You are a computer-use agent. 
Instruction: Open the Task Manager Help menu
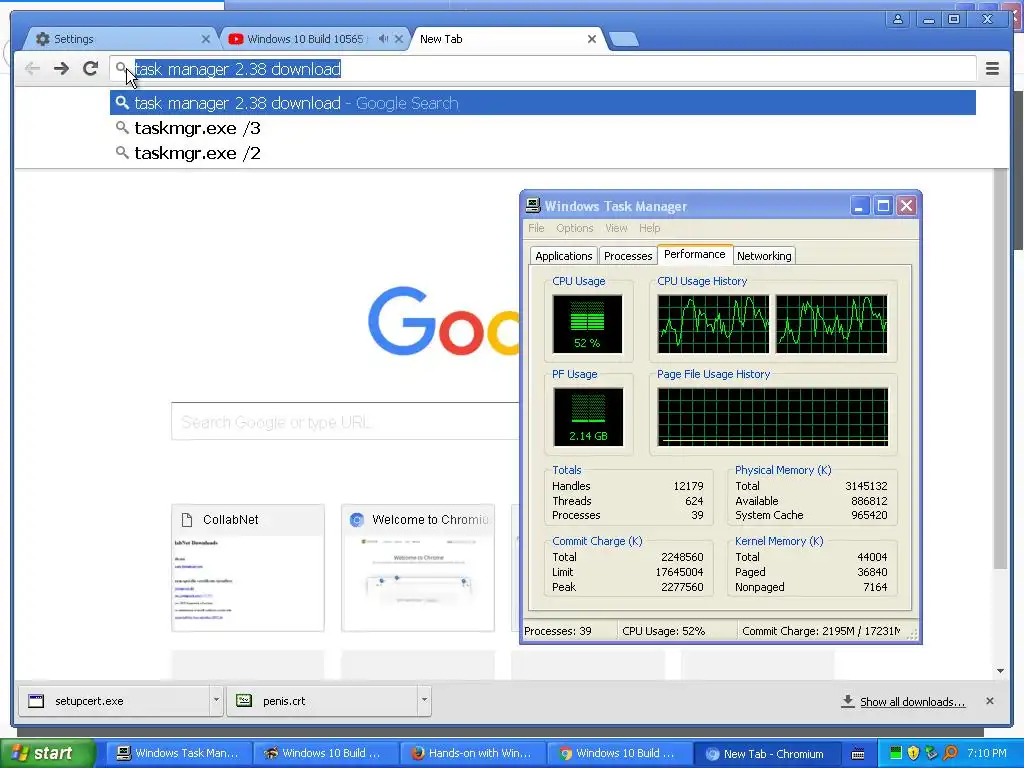tap(649, 228)
